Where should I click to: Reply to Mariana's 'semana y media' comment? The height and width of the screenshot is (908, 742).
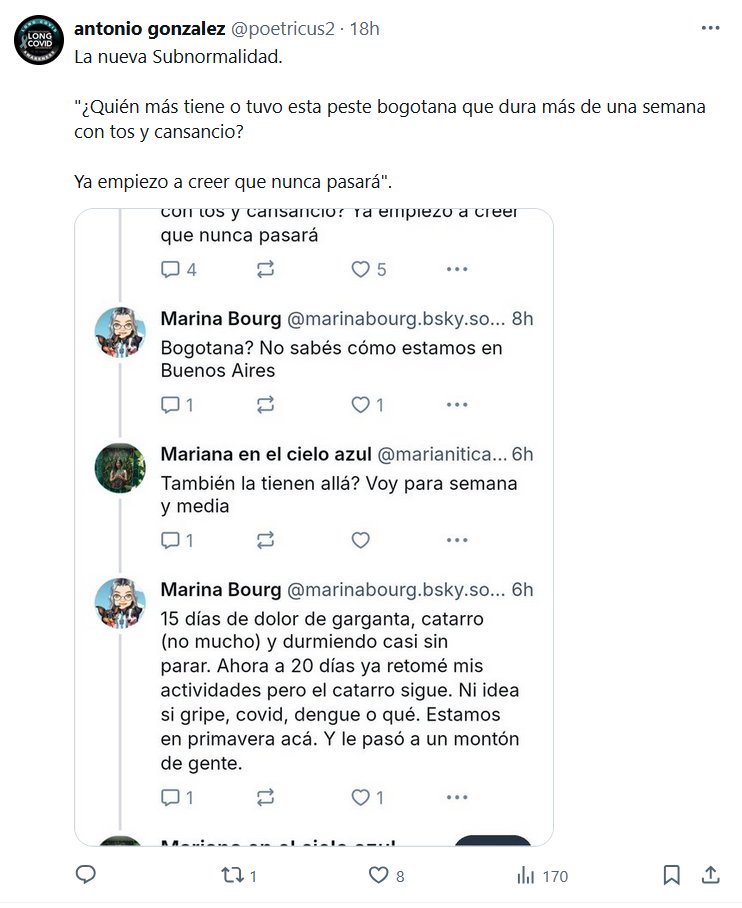(171, 540)
